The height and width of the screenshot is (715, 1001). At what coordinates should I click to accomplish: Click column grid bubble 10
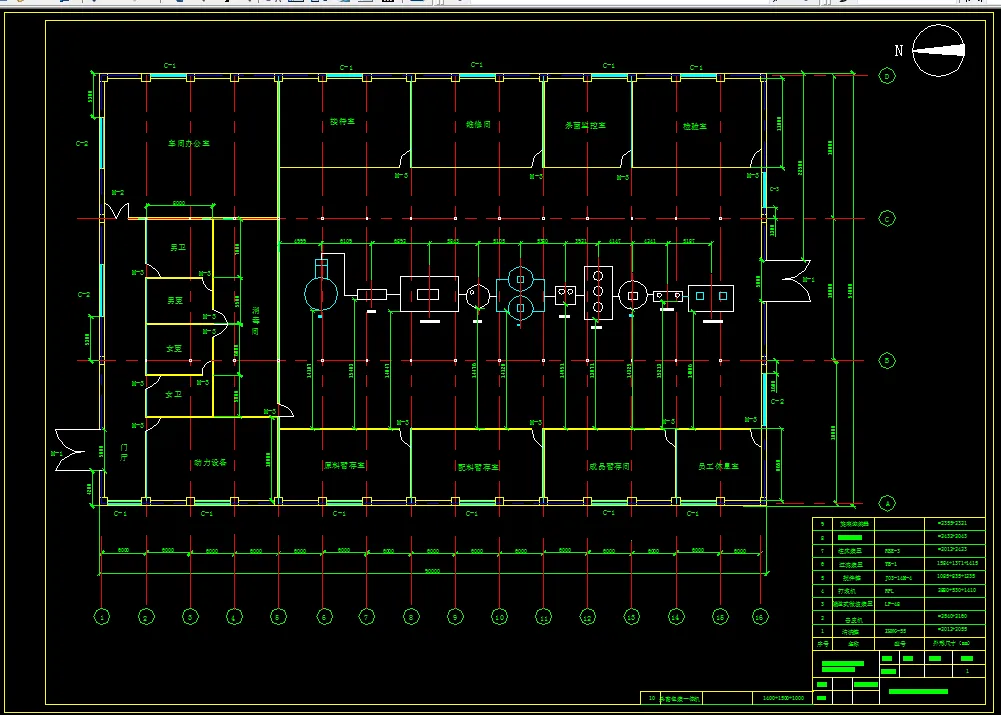(499, 617)
